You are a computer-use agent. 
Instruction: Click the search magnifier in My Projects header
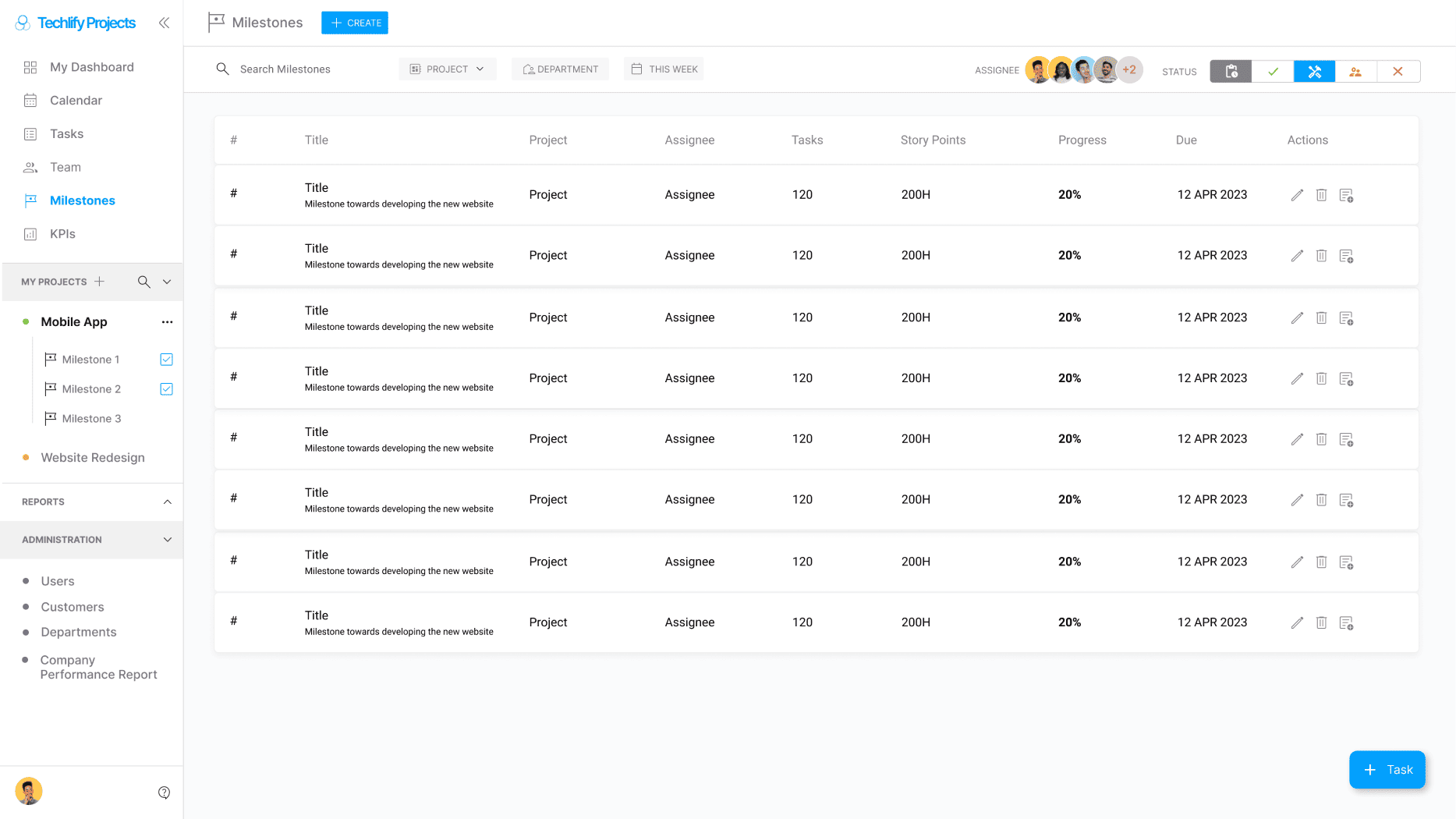143,282
